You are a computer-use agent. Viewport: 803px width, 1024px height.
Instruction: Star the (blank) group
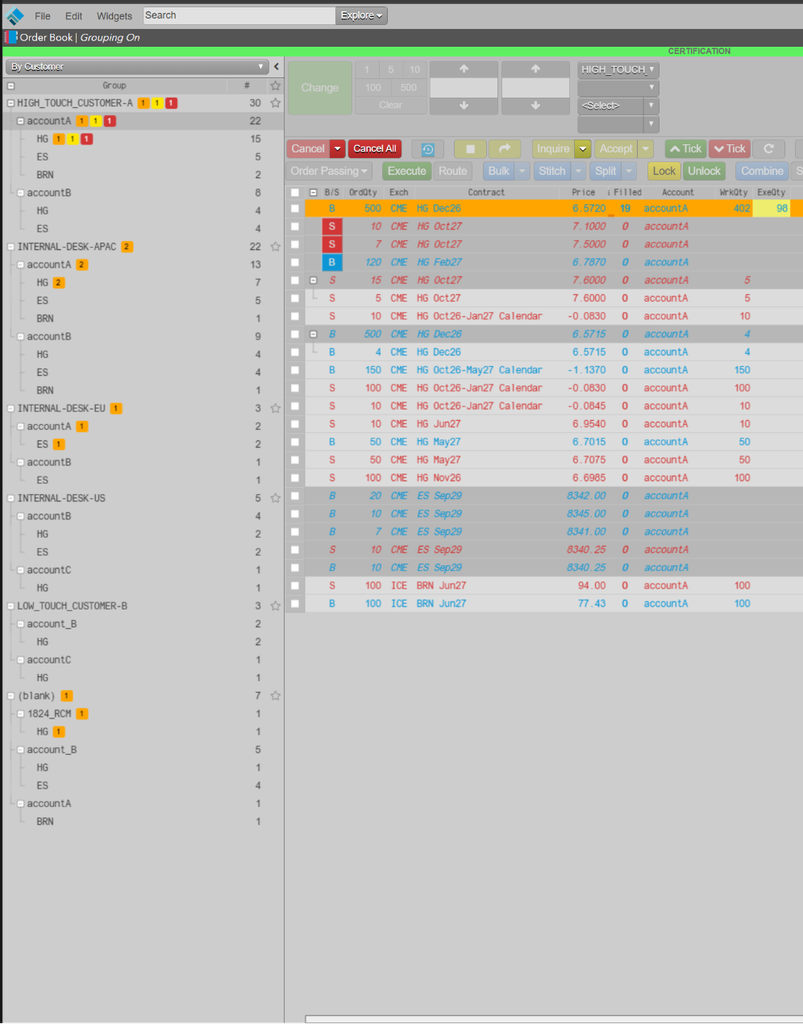click(x=276, y=696)
